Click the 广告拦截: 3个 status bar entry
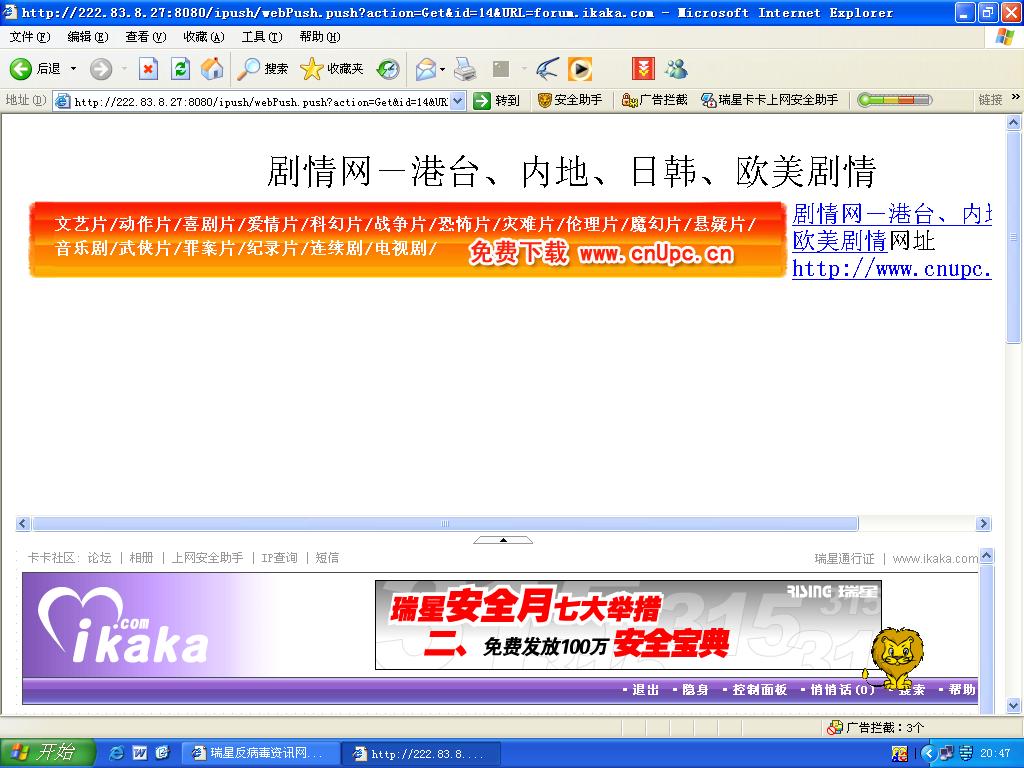Image resolution: width=1024 pixels, height=768 pixels. click(876, 728)
